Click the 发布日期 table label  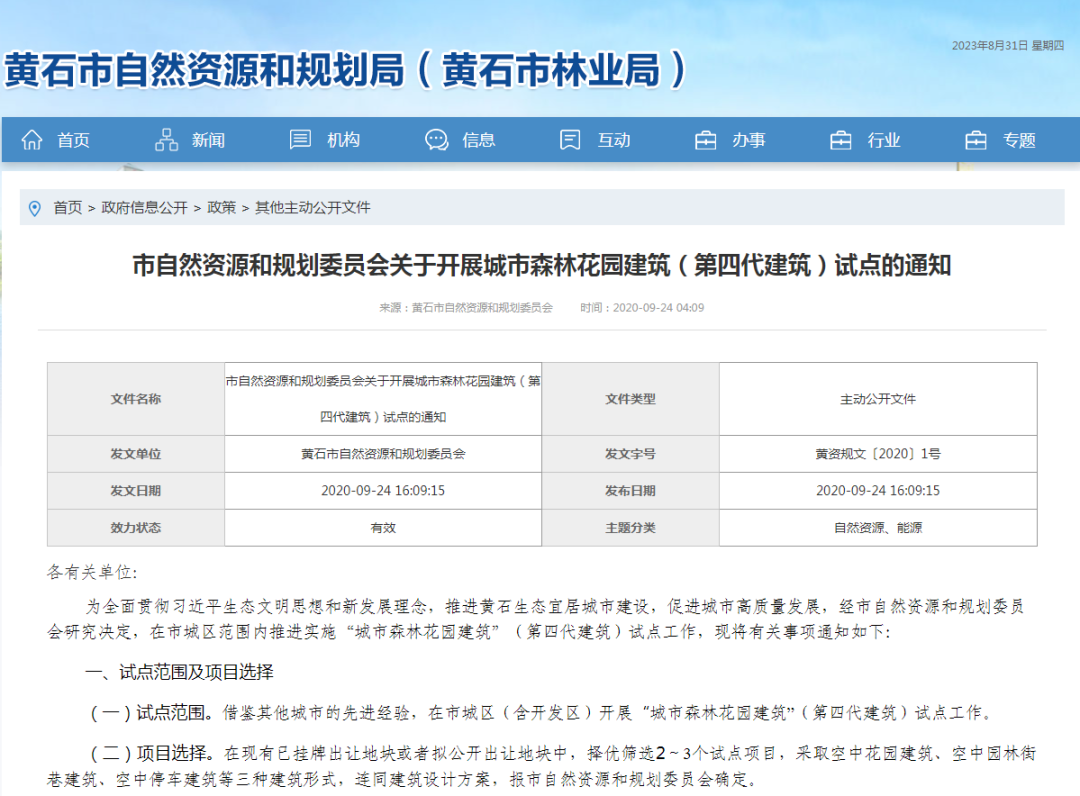pyautogui.click(x=630, y=490)
